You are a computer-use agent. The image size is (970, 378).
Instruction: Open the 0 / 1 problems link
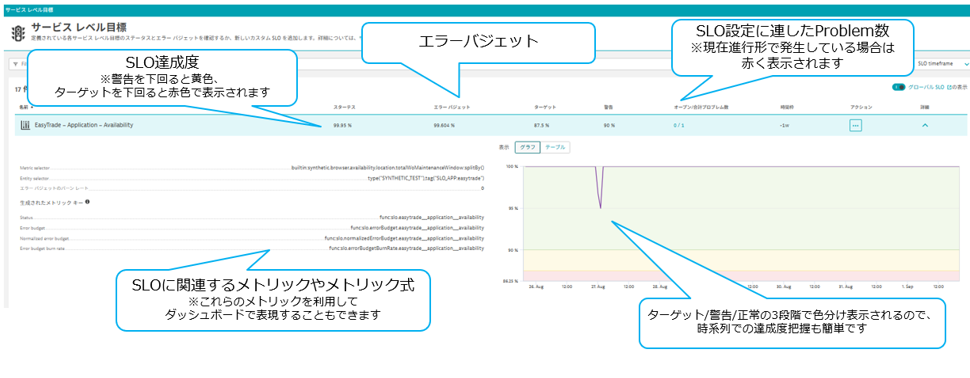[678, 125]
